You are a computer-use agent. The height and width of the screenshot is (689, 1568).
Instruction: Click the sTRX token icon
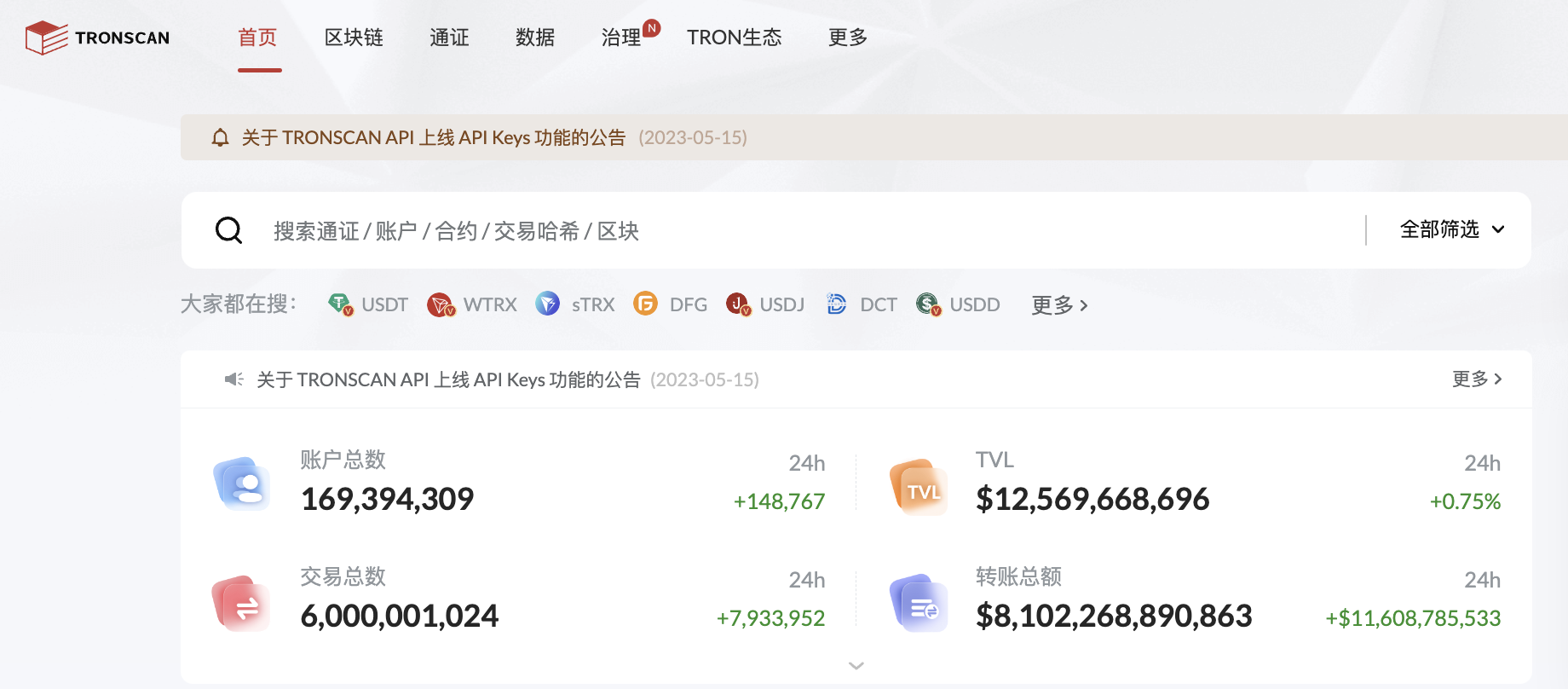[547, 304]
